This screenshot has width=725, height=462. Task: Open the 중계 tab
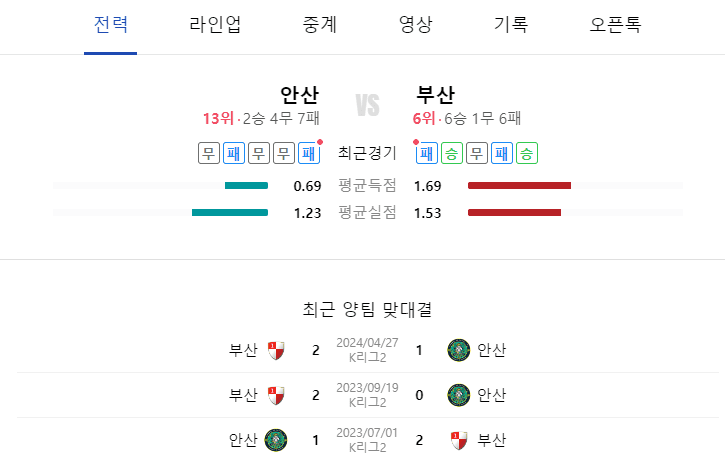pos(319,25)
